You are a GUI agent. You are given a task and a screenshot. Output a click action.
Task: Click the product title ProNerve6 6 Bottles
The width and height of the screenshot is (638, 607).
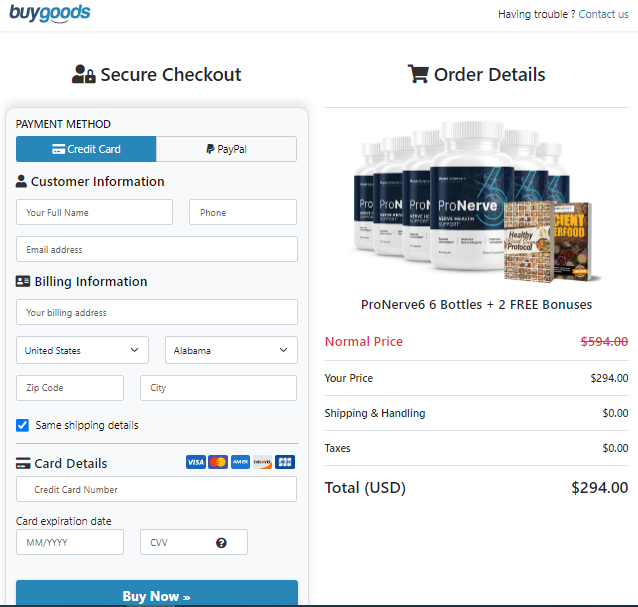click(476, 304)
